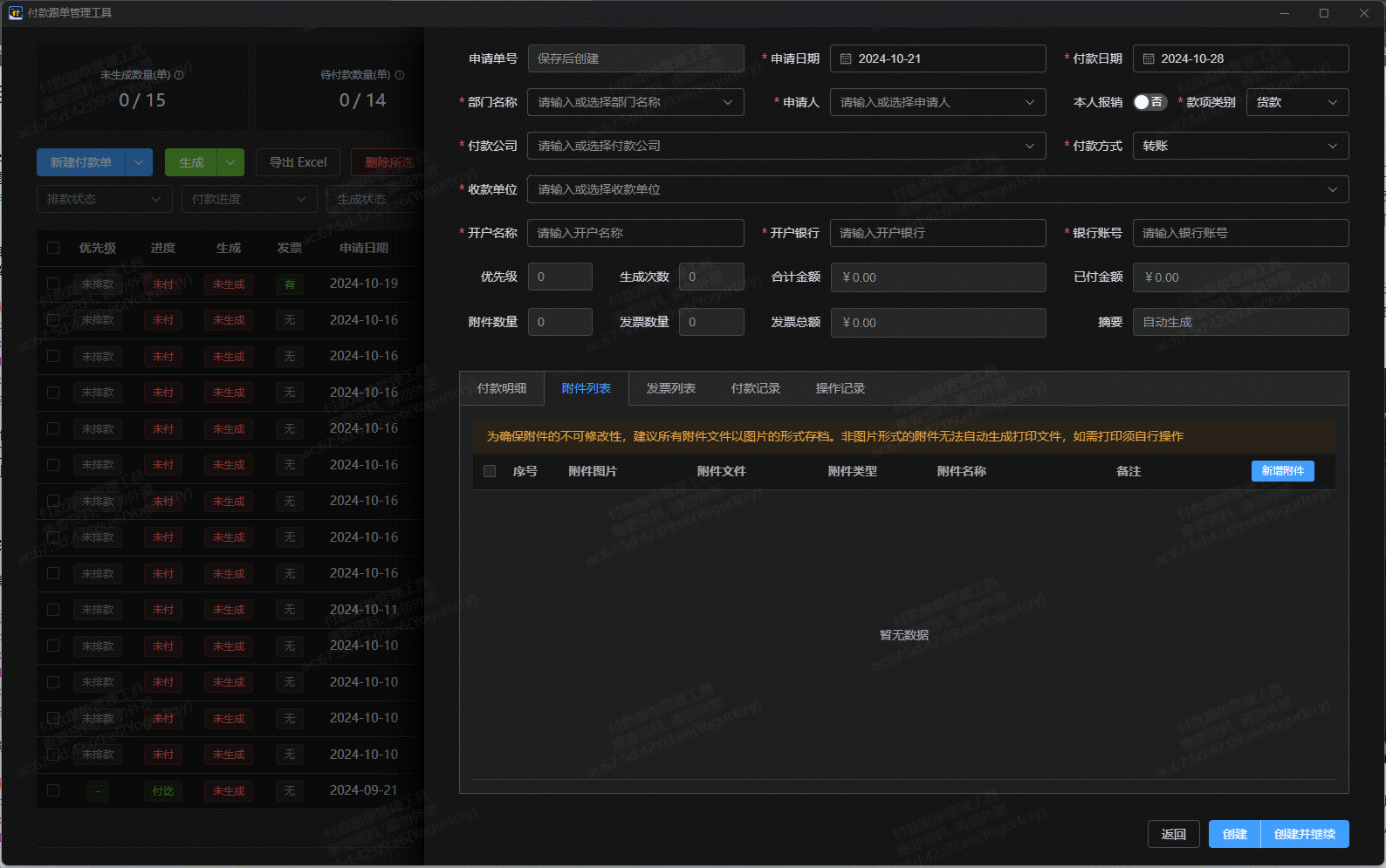Screen dimensions: 1386x868
Task: Click the green 有 tag in 2024-10-19 row
Action: point(290,284)
